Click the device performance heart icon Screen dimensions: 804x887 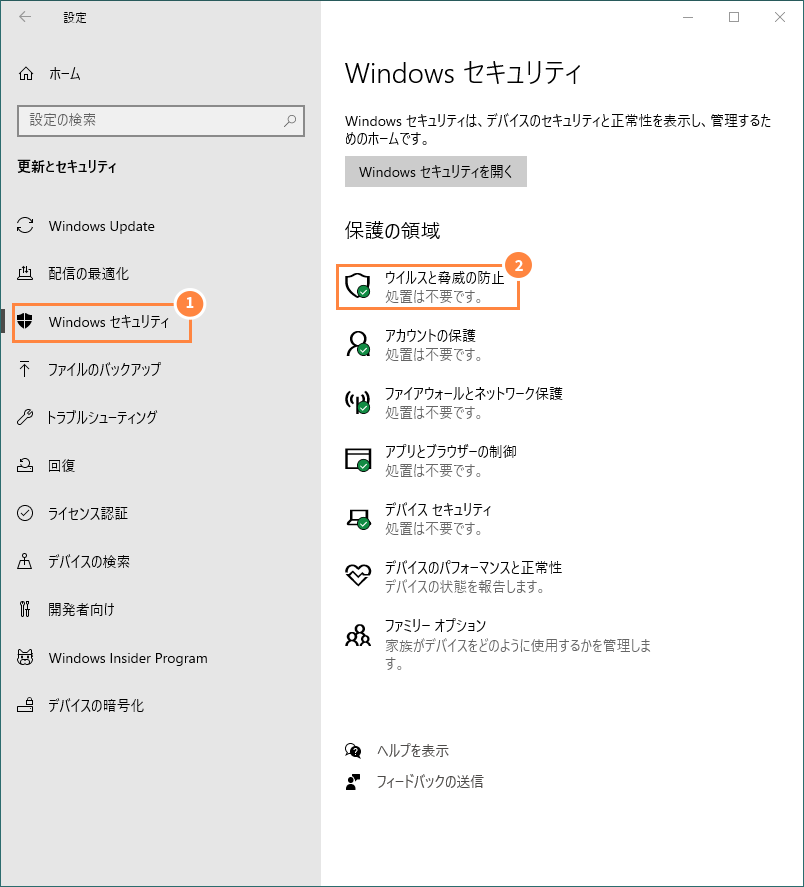(x=358, y=575)
